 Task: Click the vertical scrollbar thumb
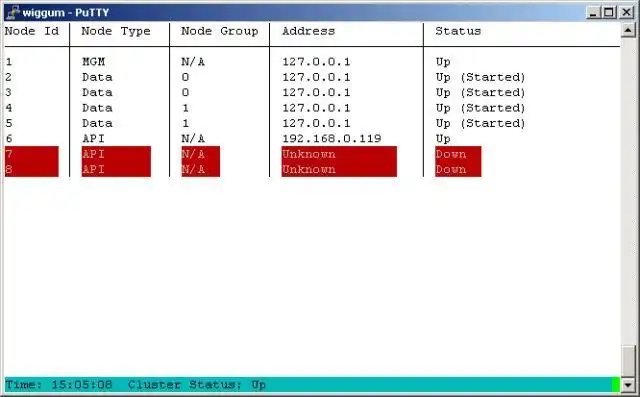coord(628,361)
